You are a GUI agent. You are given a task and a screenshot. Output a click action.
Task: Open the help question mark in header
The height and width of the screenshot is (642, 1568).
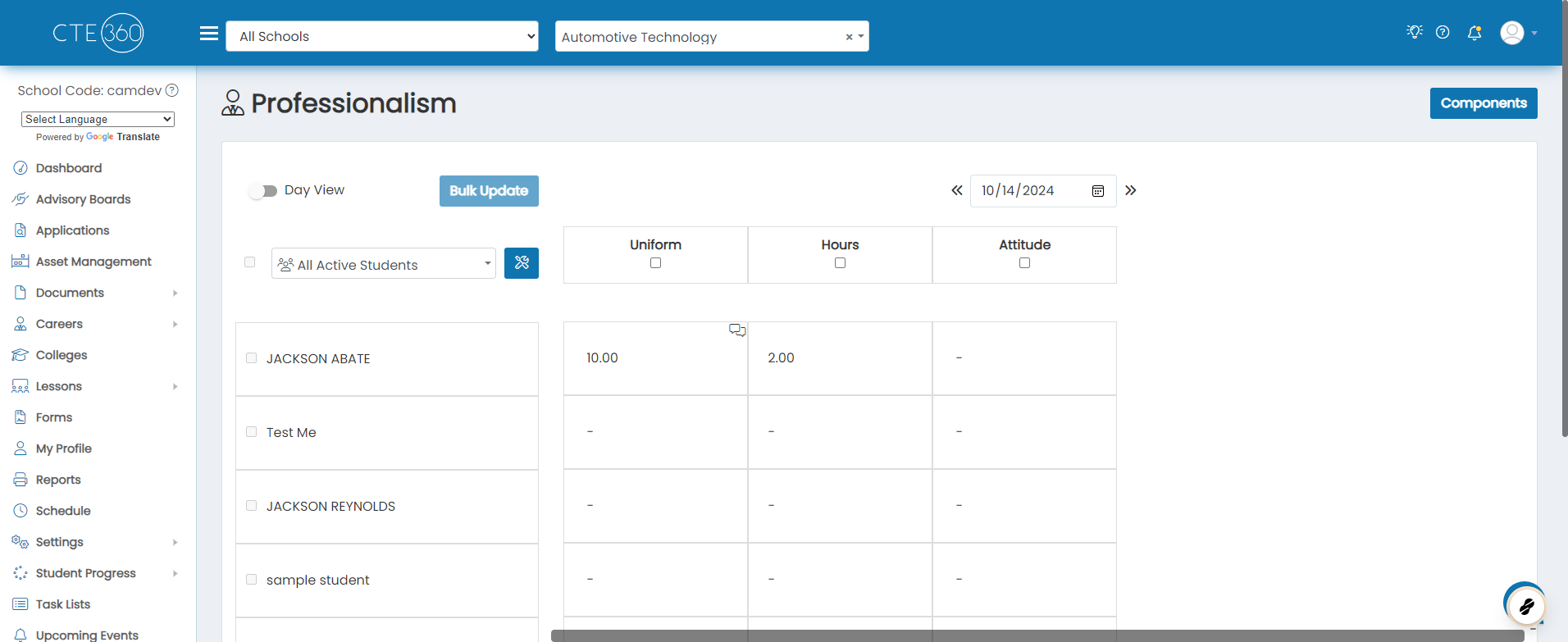click(x=1443, y=32)
